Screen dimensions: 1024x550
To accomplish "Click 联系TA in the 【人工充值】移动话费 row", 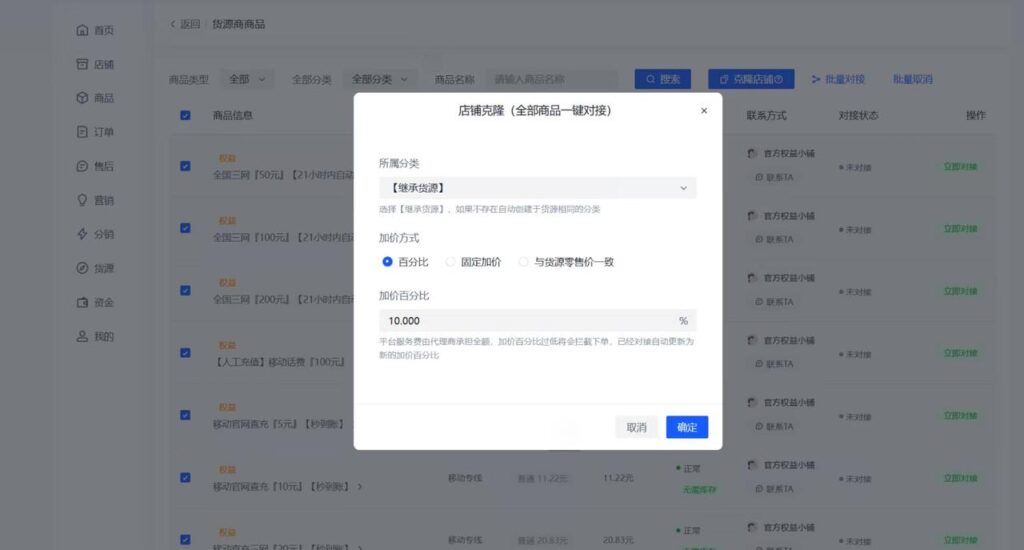I will pyautogui.click(x=775, y=364).
